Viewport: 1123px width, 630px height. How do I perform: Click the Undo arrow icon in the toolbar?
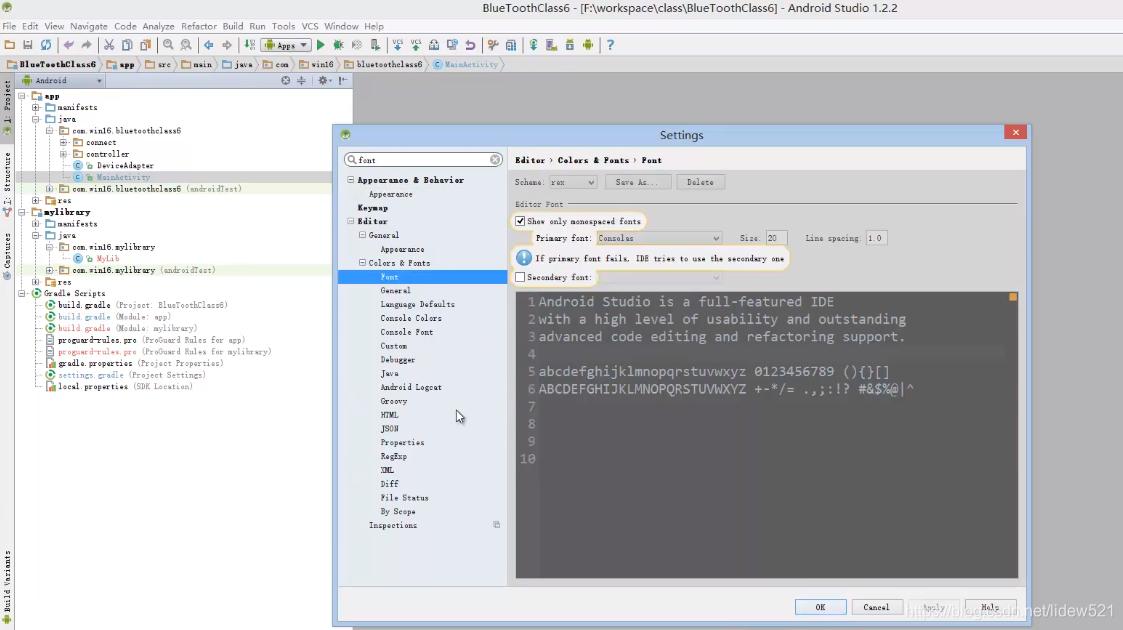68,45
